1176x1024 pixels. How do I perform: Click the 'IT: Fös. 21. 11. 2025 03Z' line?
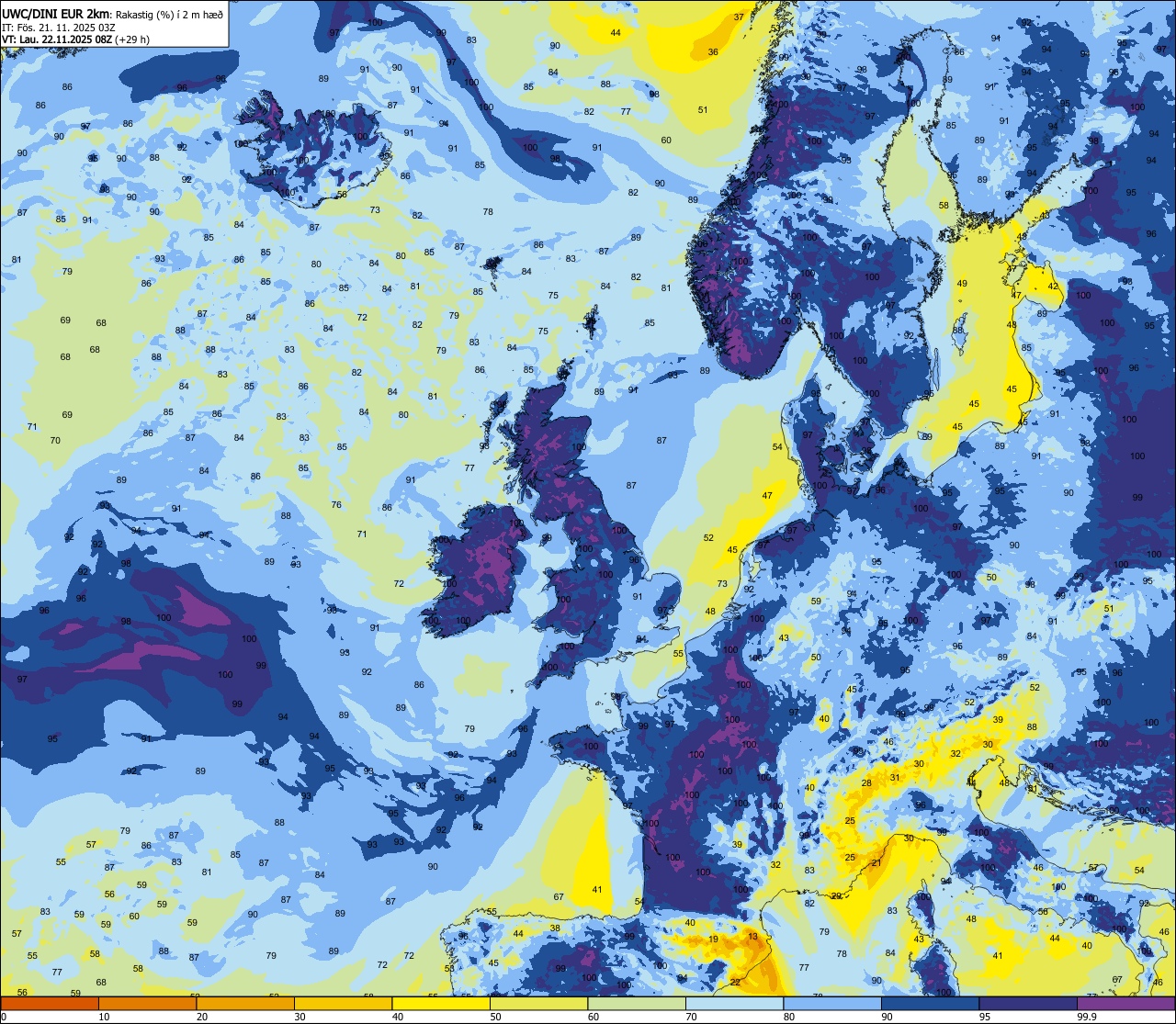tap(57, 28)
